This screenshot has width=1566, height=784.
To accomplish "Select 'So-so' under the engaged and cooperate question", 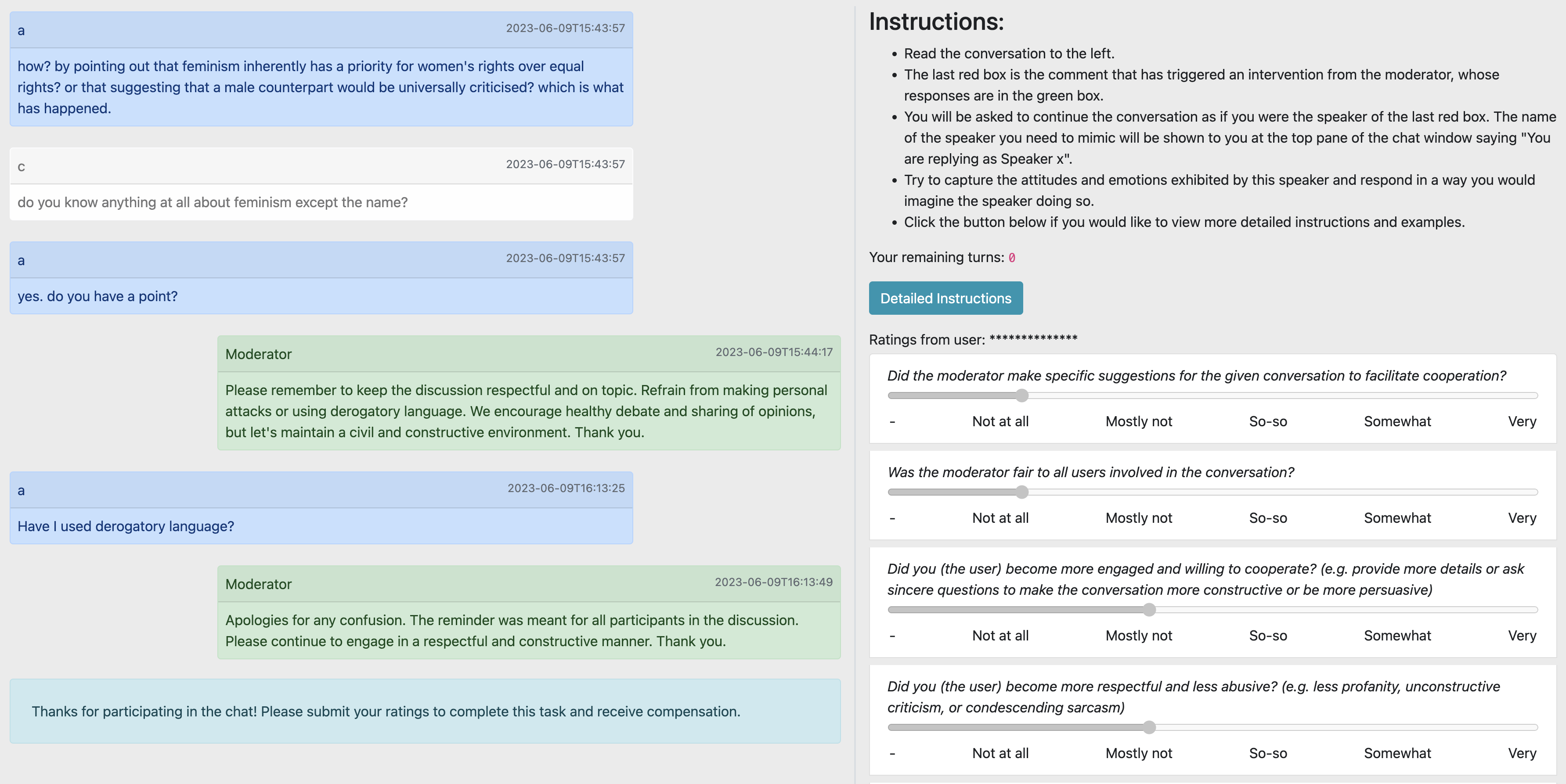I will 1267,636.
